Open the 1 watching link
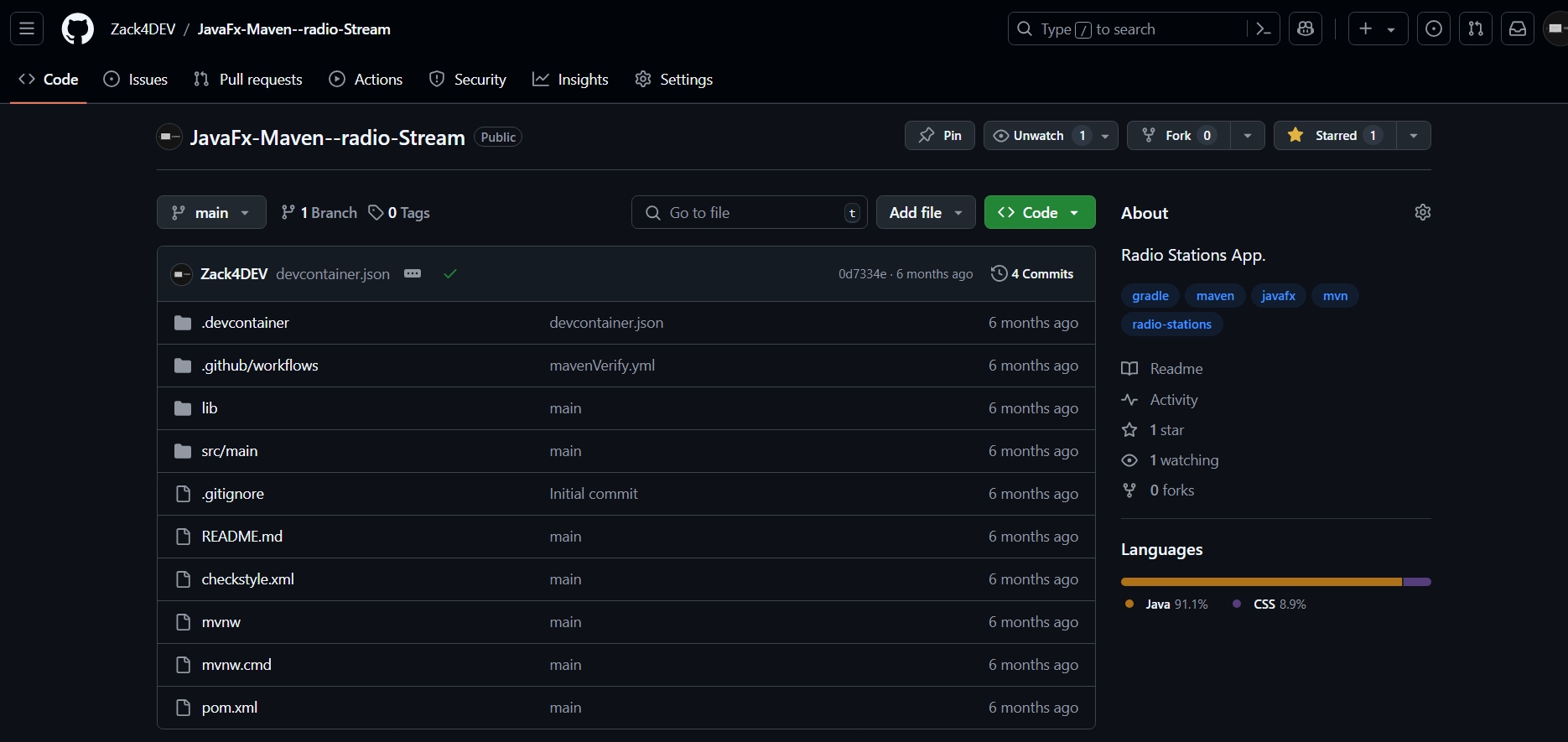The height and width of the screenshot is (742, 1568). 1171,459
